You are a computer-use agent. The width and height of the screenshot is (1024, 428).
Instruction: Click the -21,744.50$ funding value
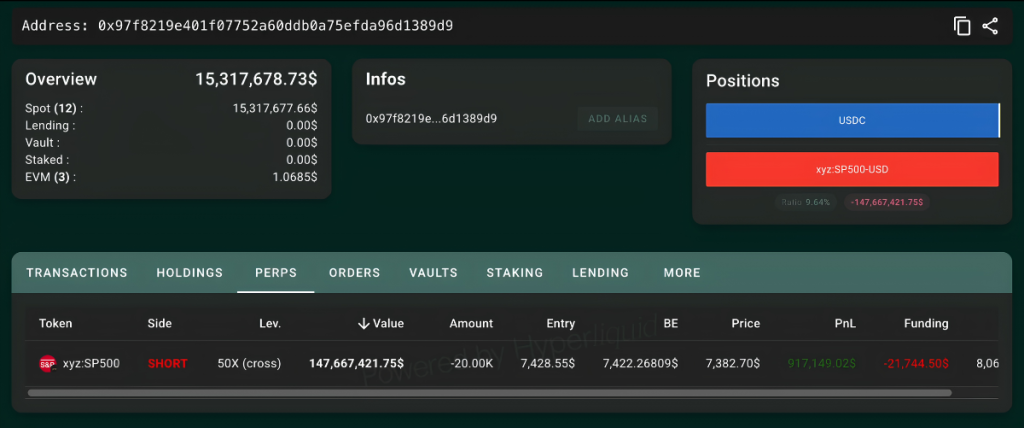pyautogui.click(x=916, y=363)
